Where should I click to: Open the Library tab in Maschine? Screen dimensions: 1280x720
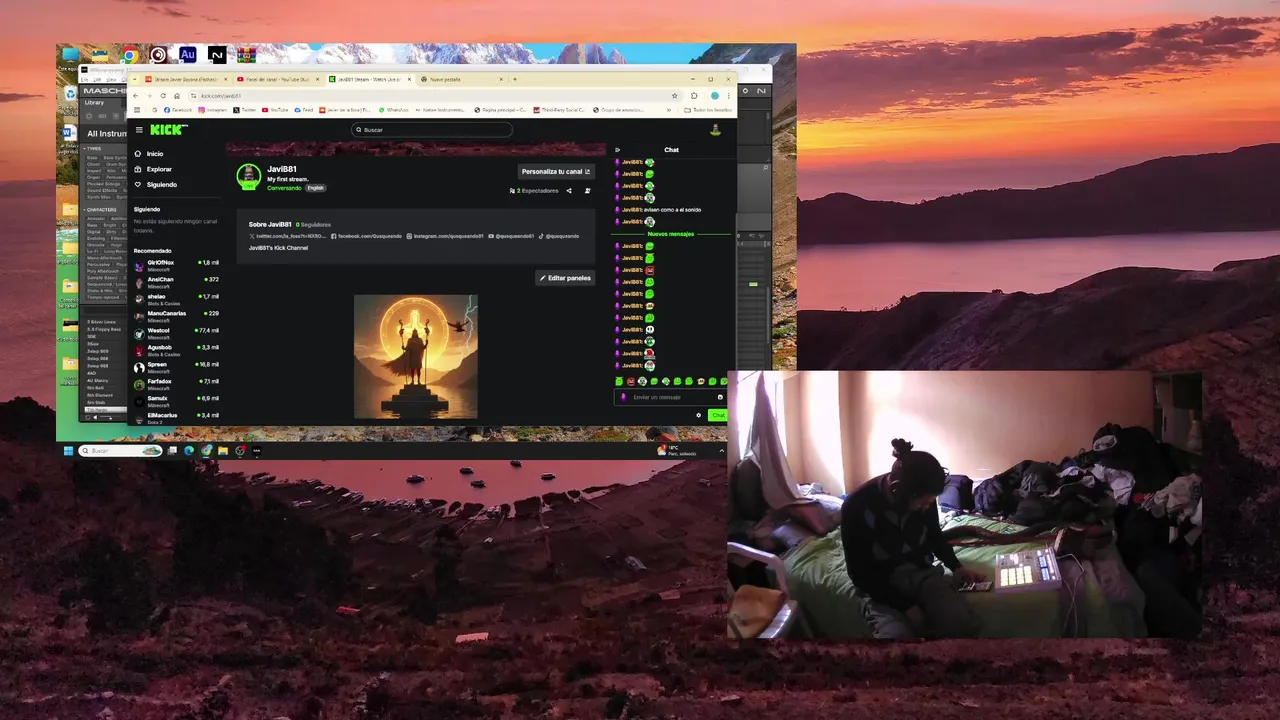[x=94, y=102]
